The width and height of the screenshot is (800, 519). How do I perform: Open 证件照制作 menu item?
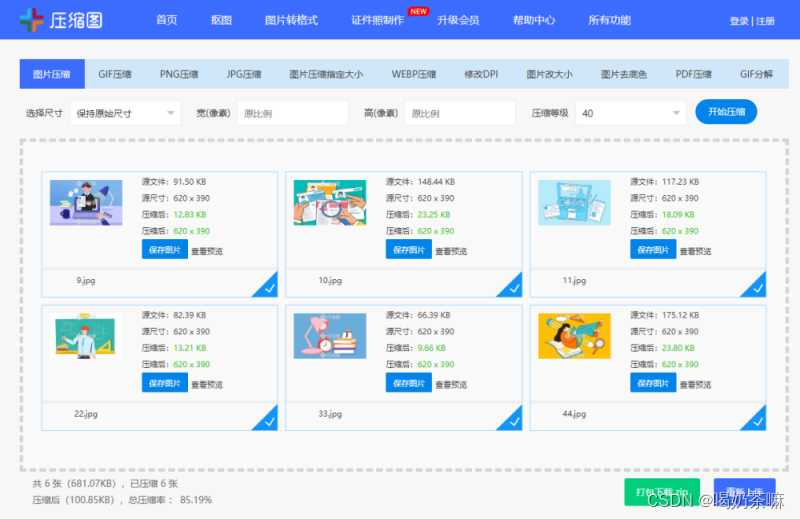378,20
